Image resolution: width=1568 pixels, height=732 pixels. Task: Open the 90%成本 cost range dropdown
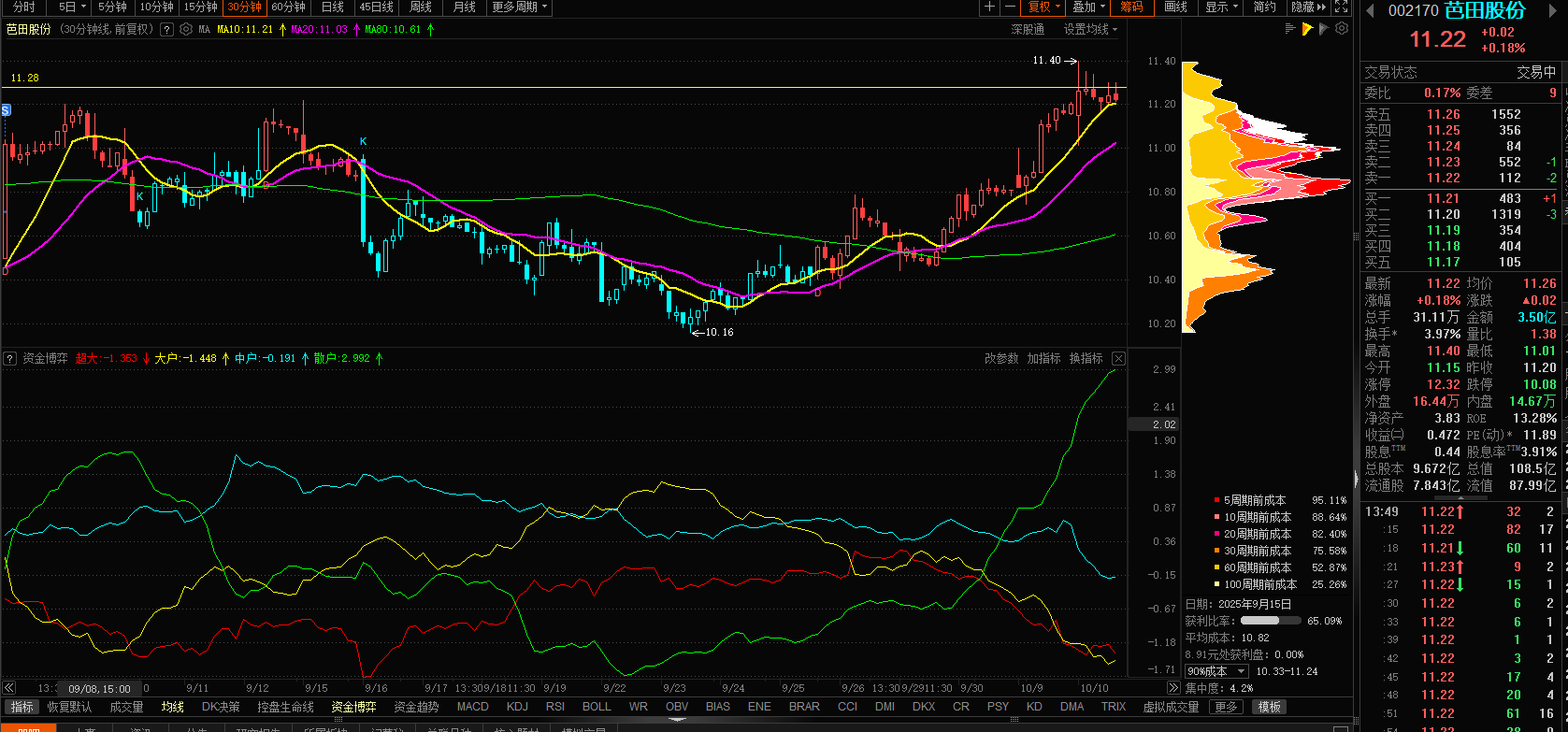[1216, 671]
